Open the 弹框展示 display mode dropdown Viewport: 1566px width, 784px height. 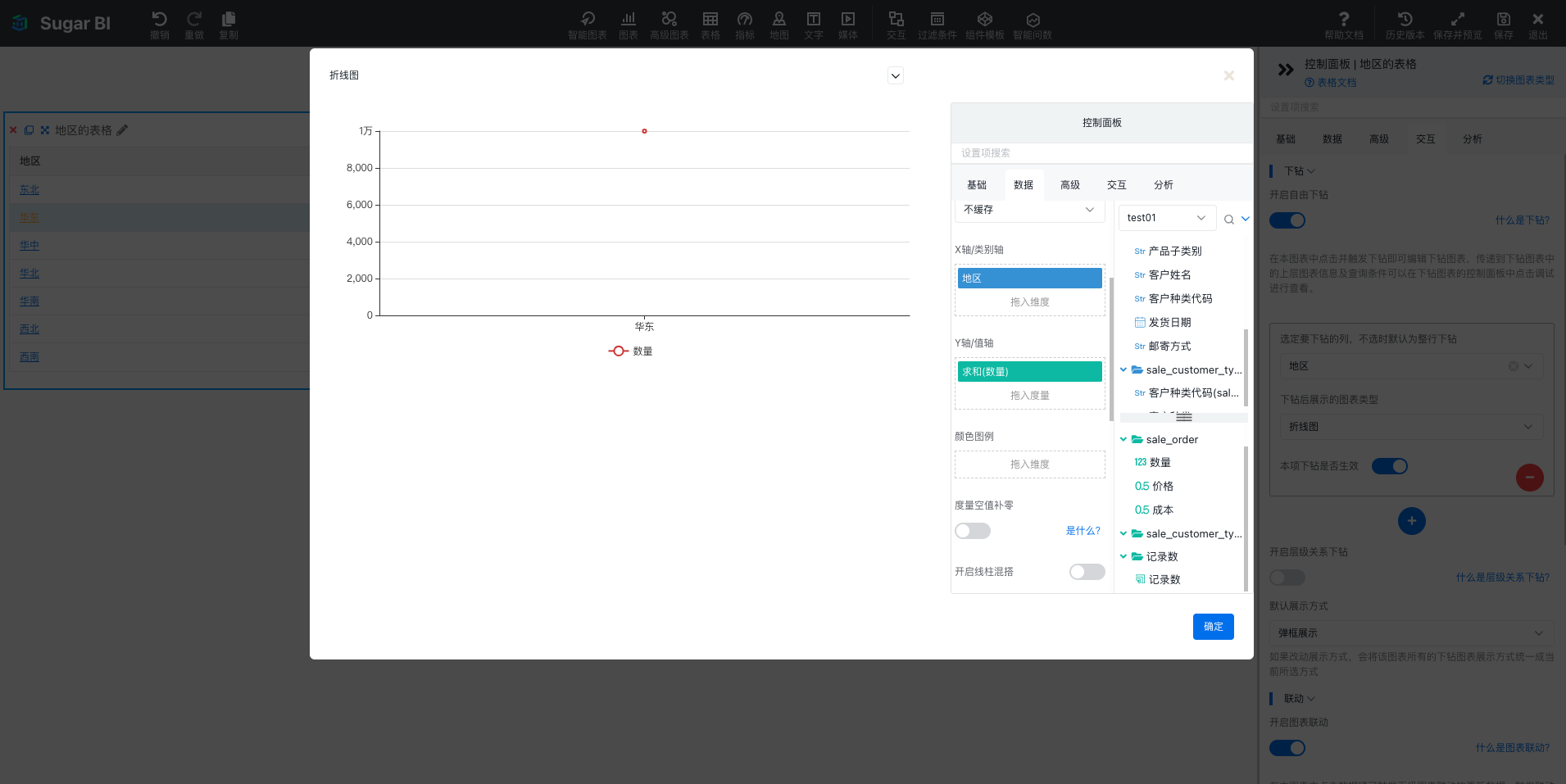(x=1411, y=633)
